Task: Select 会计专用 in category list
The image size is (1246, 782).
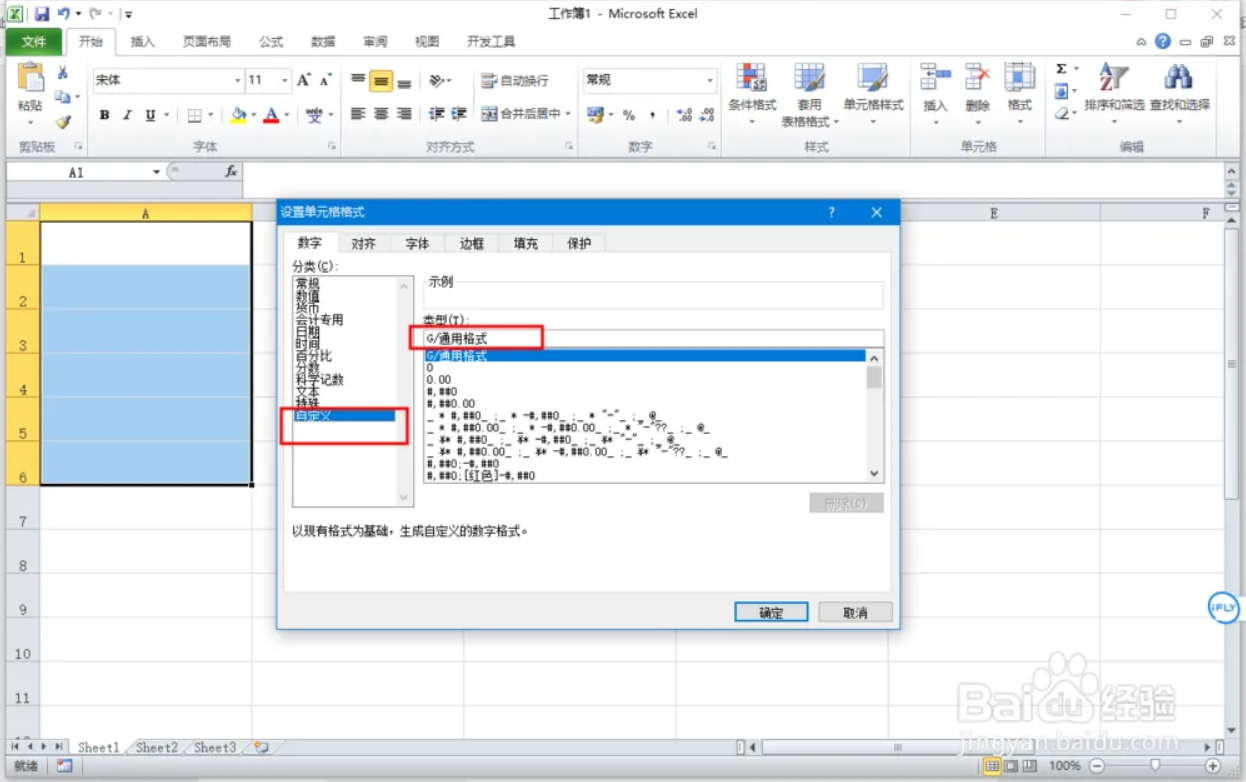Action: 319,320
